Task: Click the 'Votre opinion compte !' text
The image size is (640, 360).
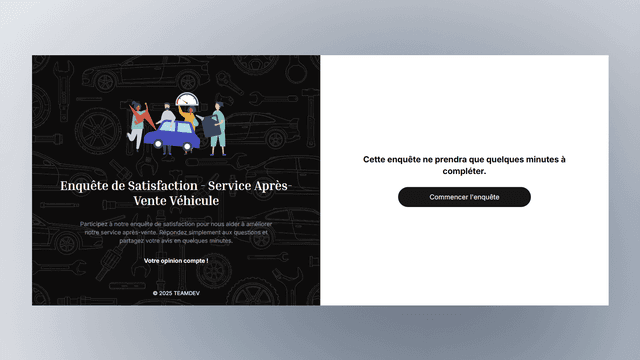Action: (176, 261)
